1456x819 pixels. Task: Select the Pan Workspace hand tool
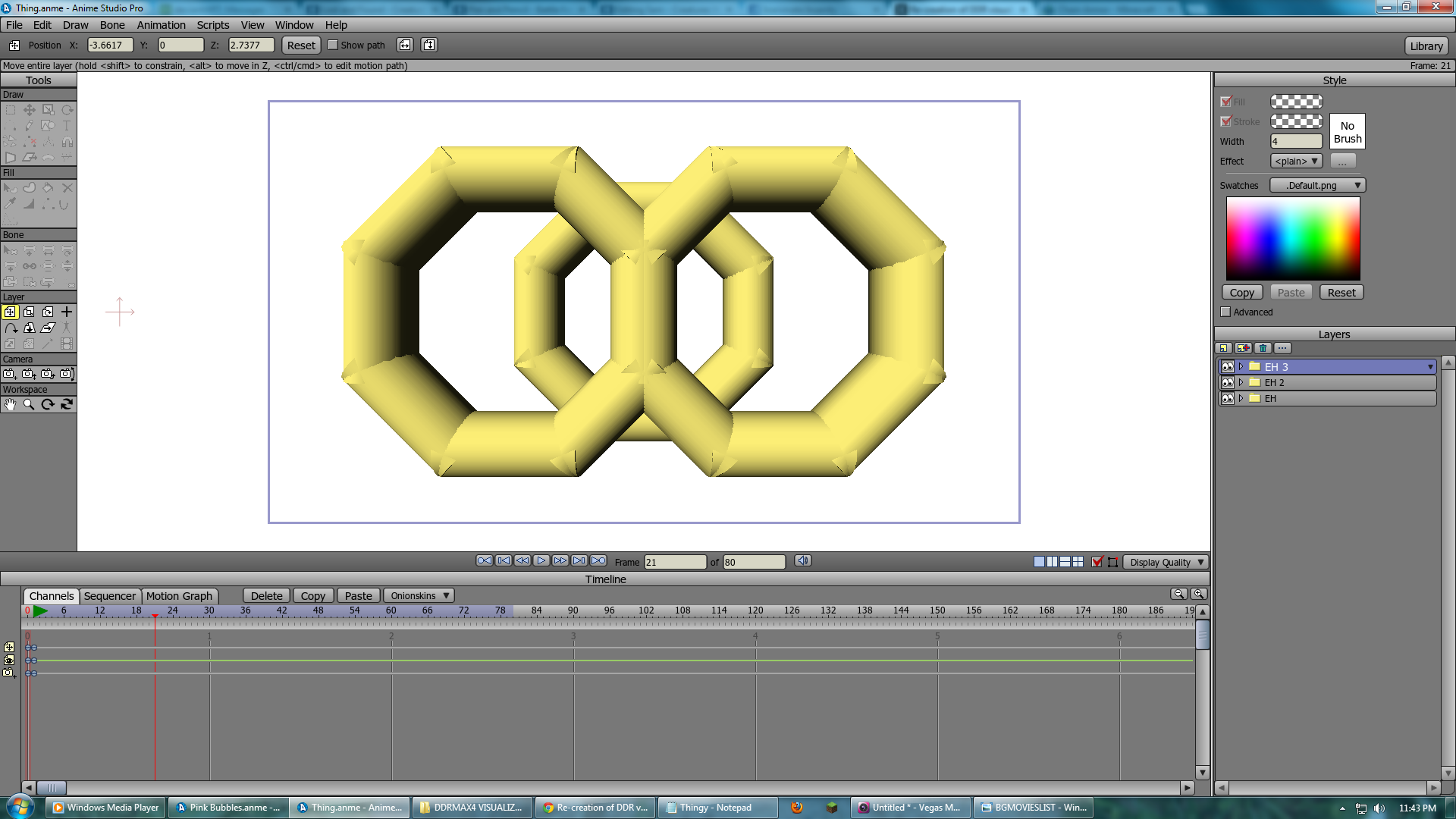tap(10, 404)
